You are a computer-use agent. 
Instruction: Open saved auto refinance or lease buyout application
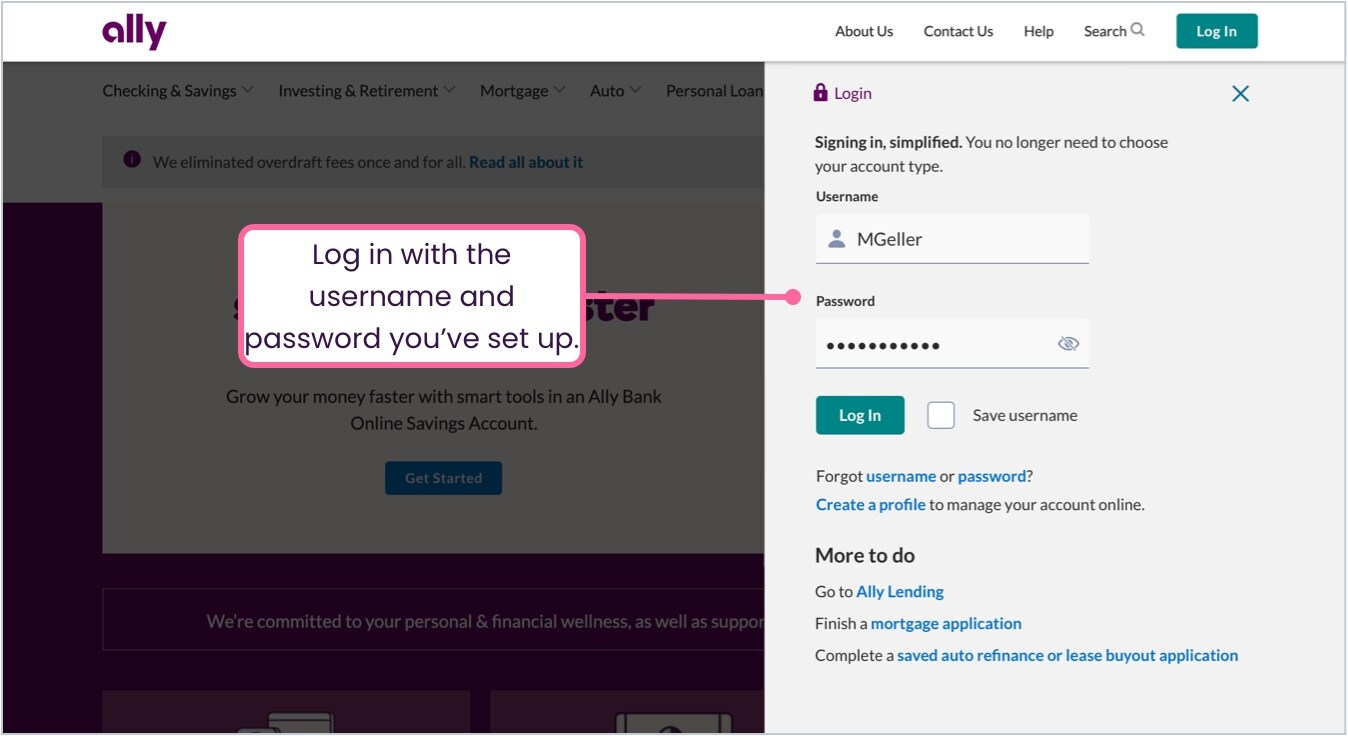click(1067, 656)
